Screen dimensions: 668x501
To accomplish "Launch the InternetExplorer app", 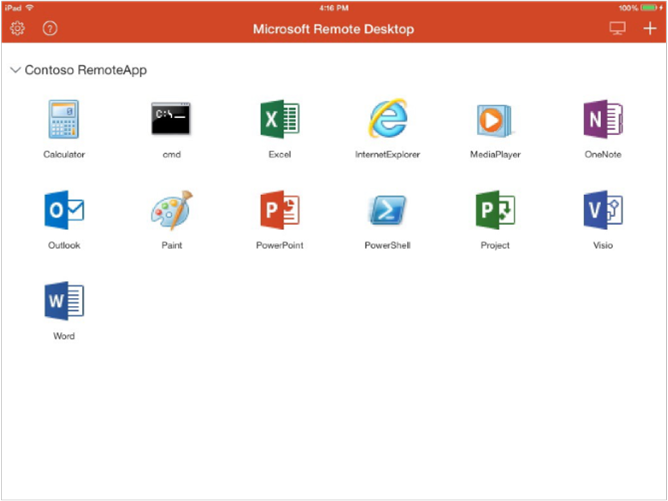I will coord(388,118).
